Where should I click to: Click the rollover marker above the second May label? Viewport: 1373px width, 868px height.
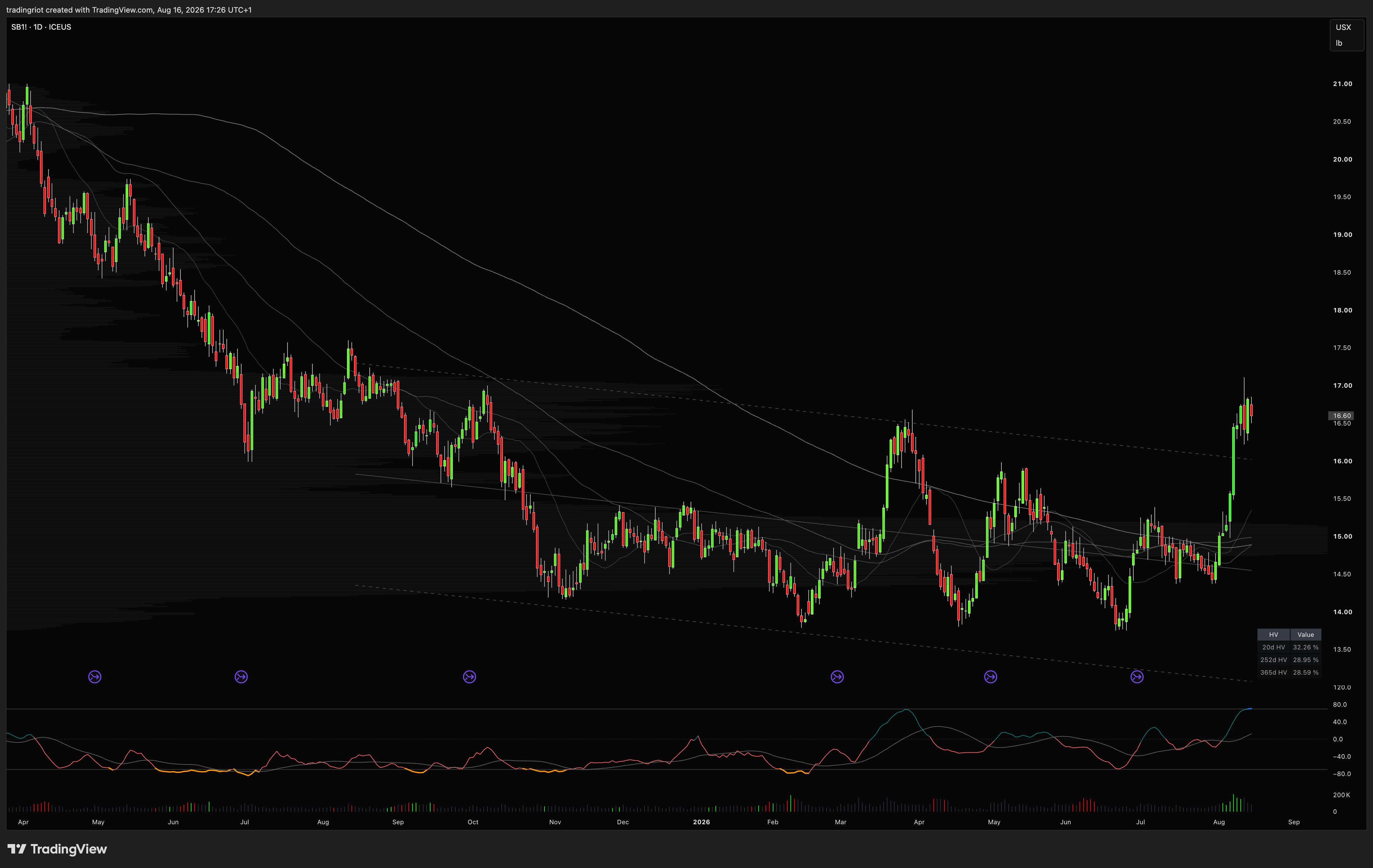click(x=990, y=677)
